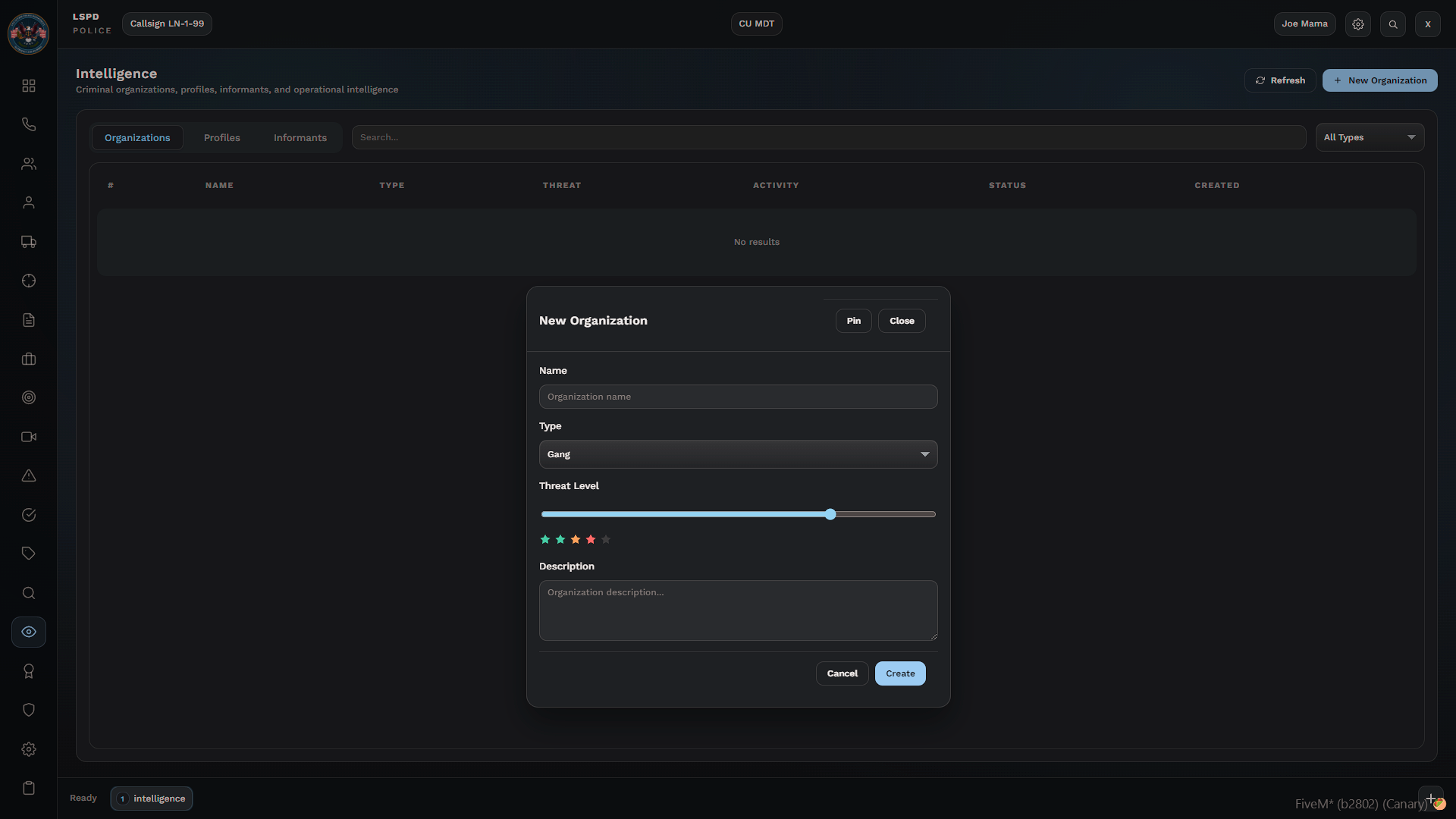Set threat level to fifth star
Screen dimensions: 1456x819
pos(606,540)
